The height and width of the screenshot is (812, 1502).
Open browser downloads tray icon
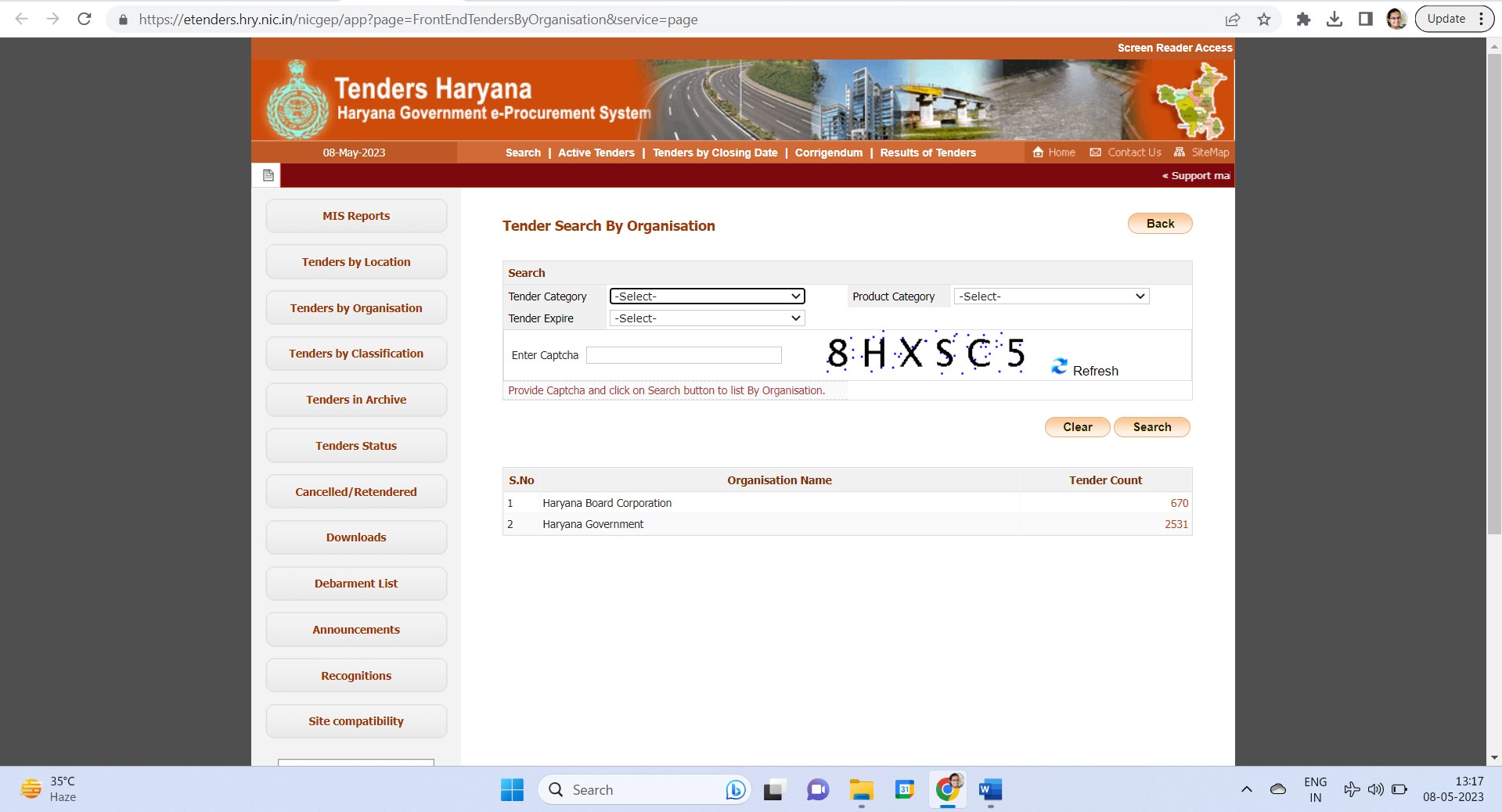coord(1335,20)
